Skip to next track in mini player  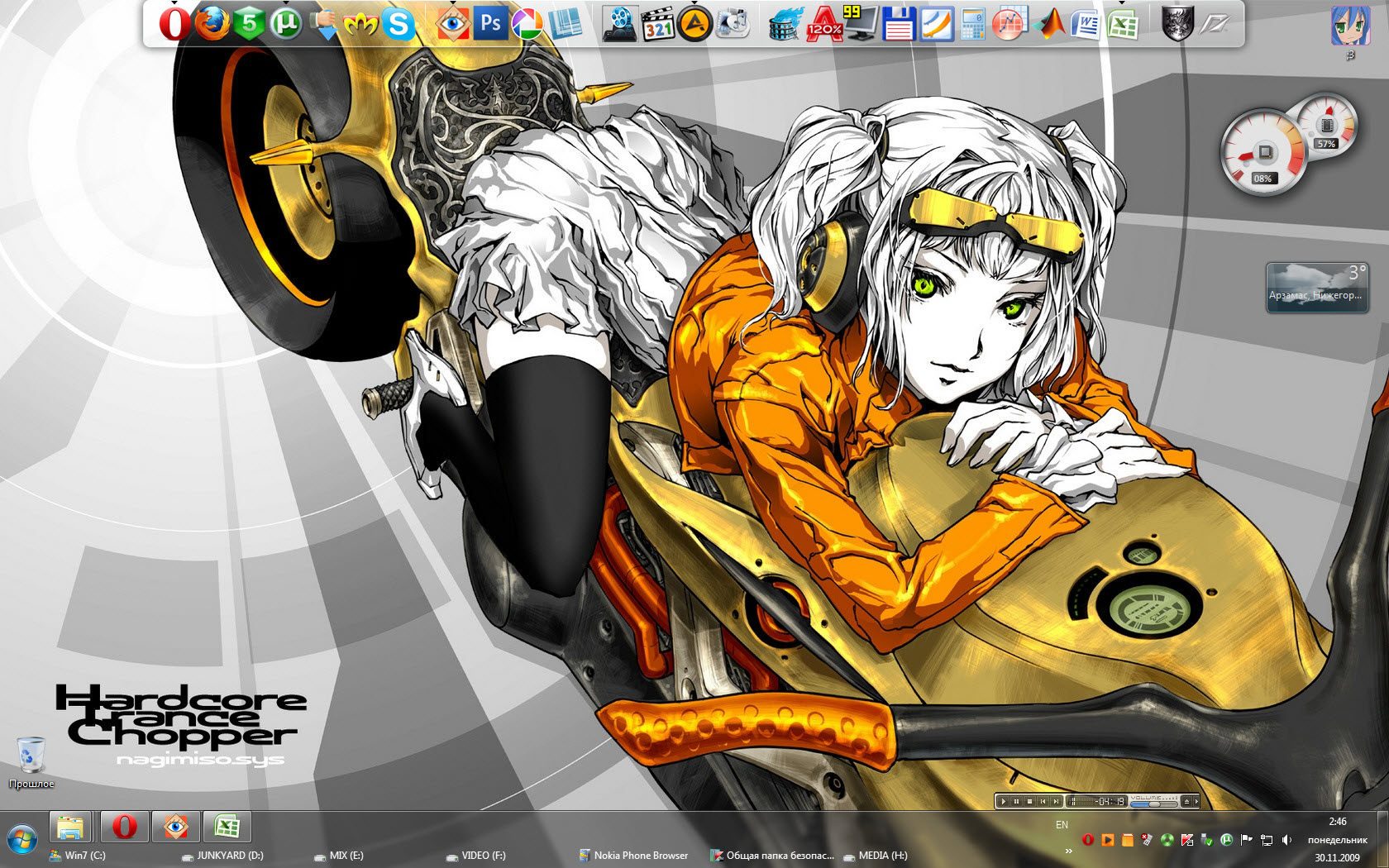1056,801
